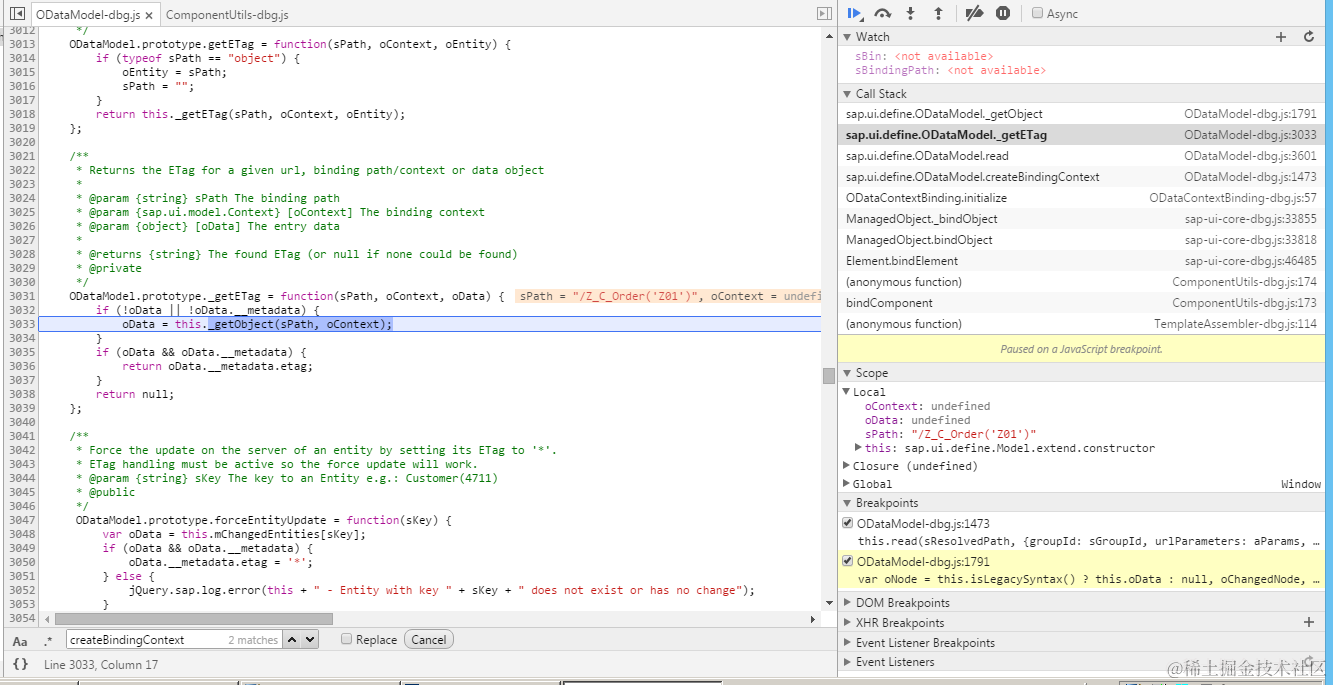The width and height of the screenshot is (1333, 685).
Task: Enable the Async call stack checkbox
Action: (x=1037, y=13)
